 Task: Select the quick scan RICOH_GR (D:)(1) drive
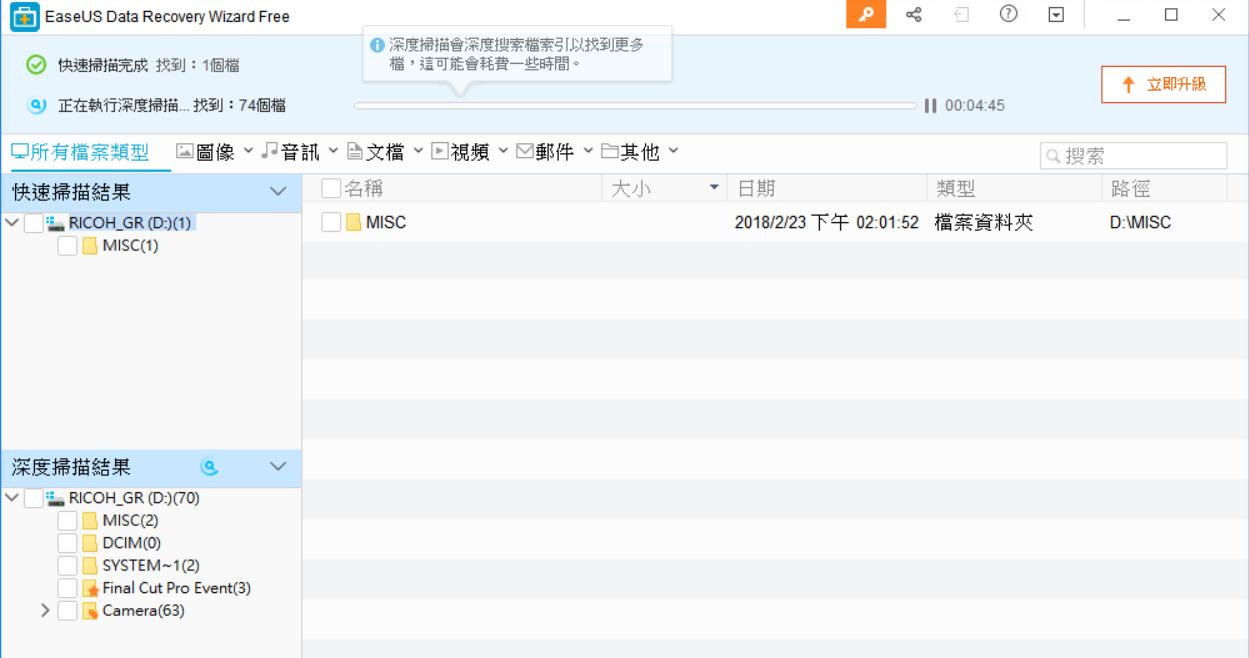(x=130, y=223)
